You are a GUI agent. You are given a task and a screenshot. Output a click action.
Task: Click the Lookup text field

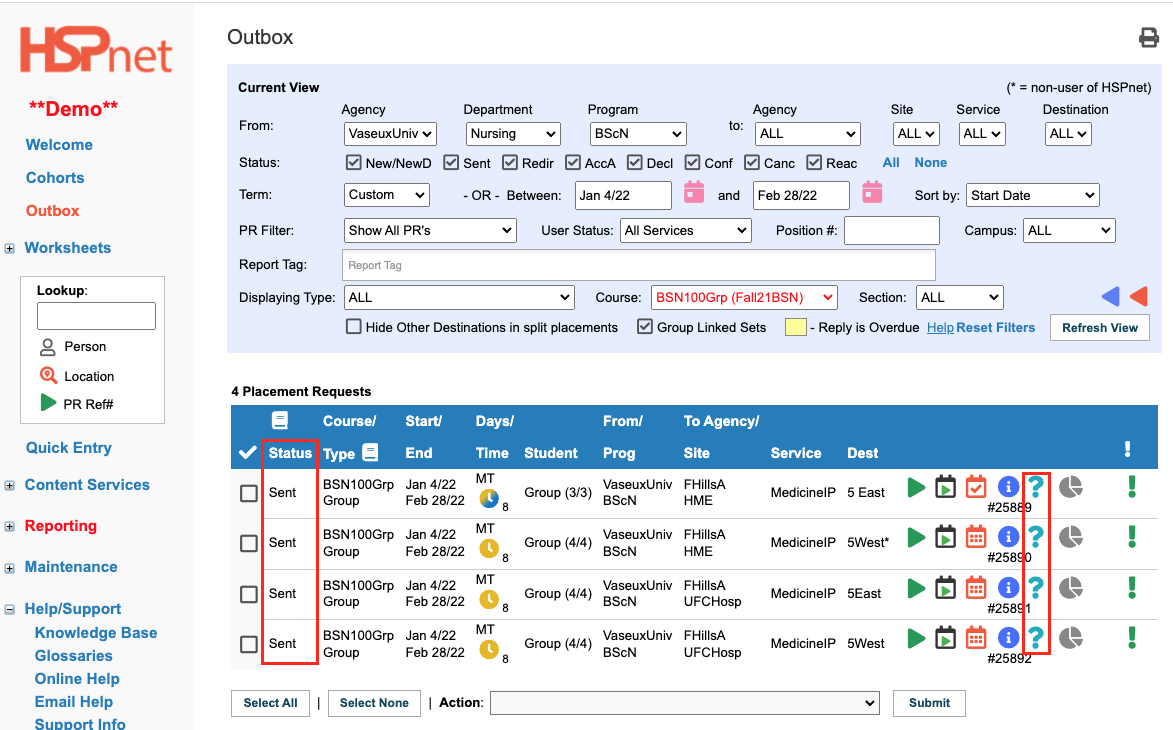click(x=97, y=316)
